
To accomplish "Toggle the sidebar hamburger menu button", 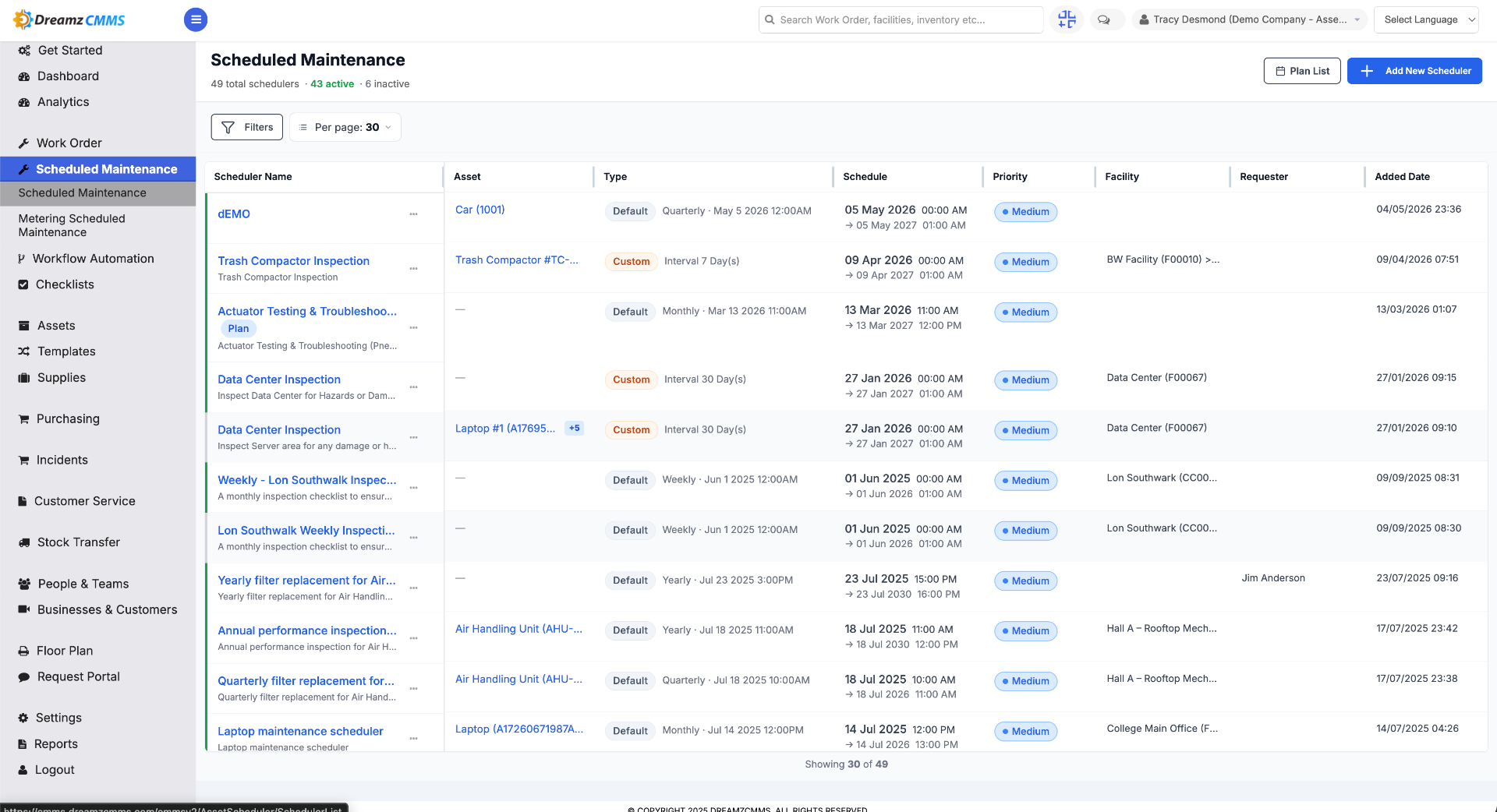I will (x=196, y=19).
